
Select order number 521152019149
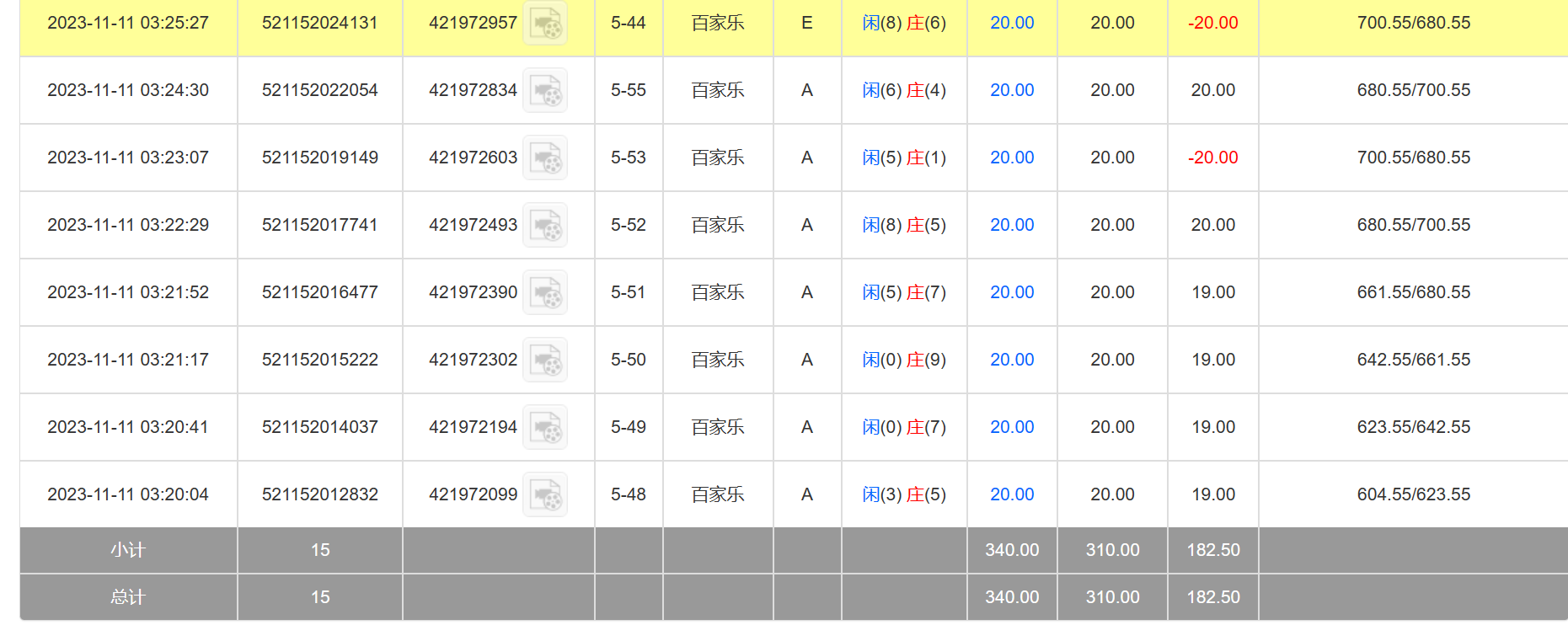pyautogui.click(x=320, y=158)
